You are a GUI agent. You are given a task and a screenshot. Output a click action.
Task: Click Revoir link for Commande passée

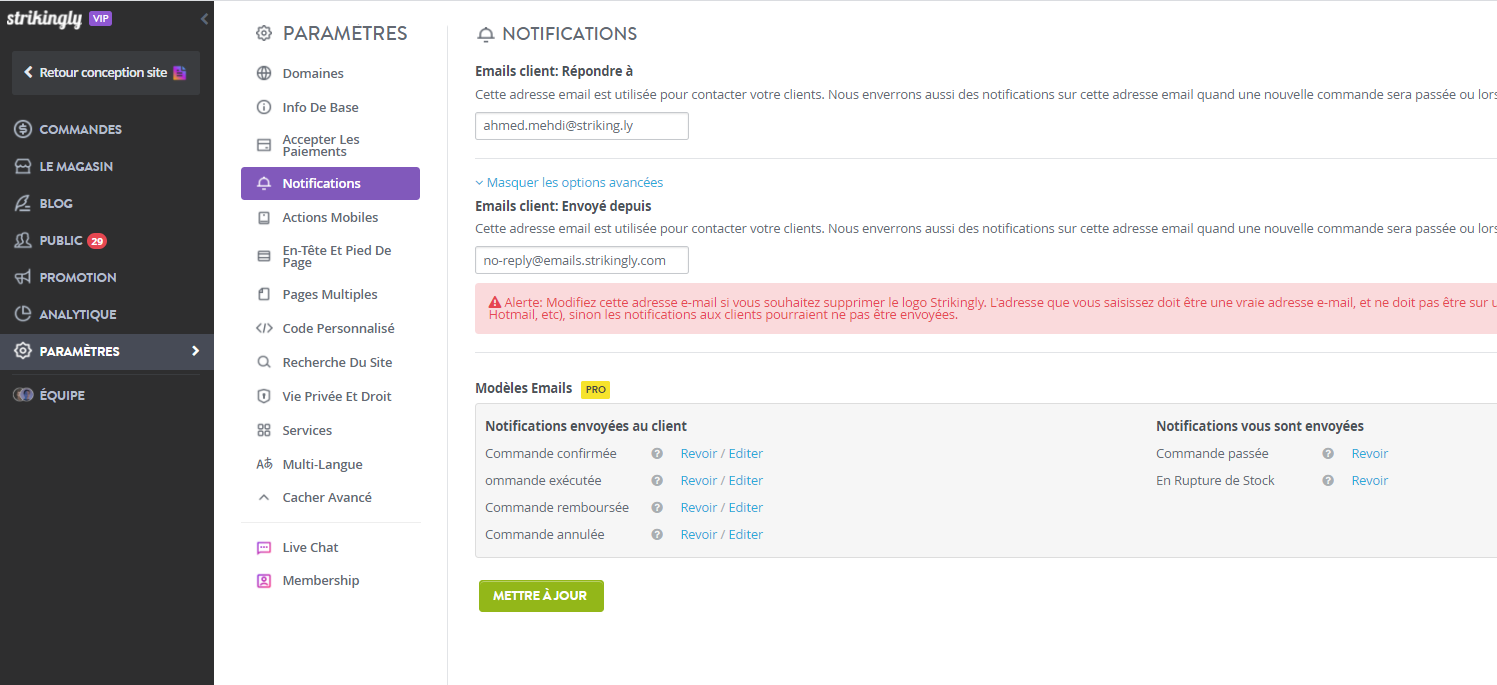[1370, 454]
